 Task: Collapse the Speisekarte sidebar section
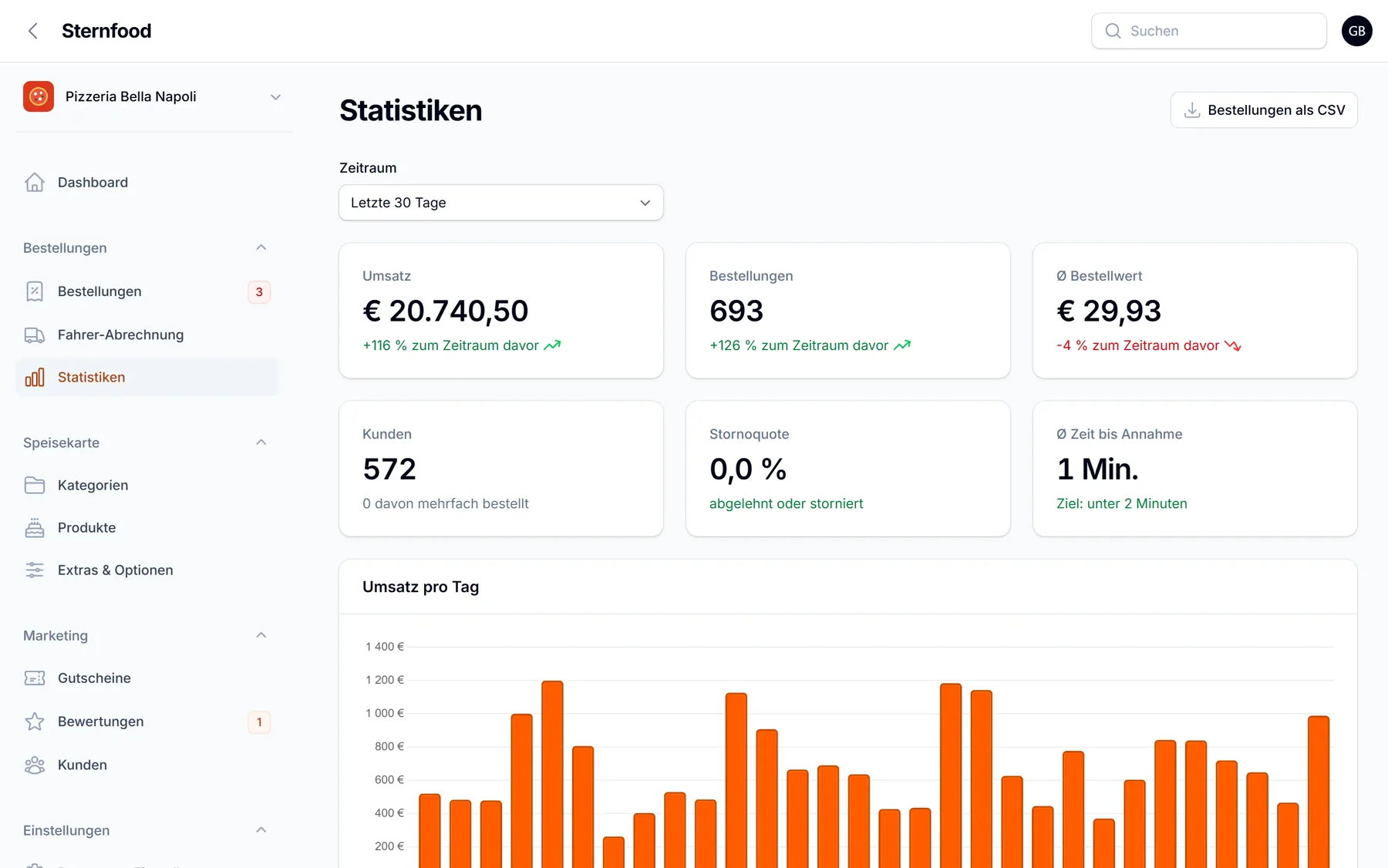click(261, 442)
